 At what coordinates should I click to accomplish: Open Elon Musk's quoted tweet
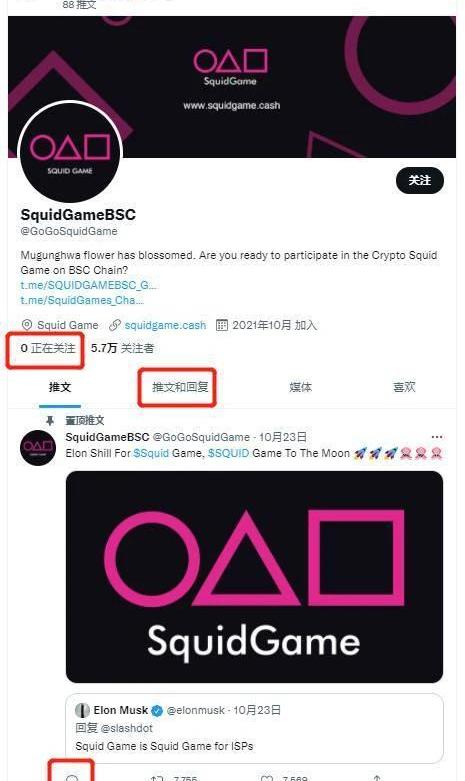254,728
